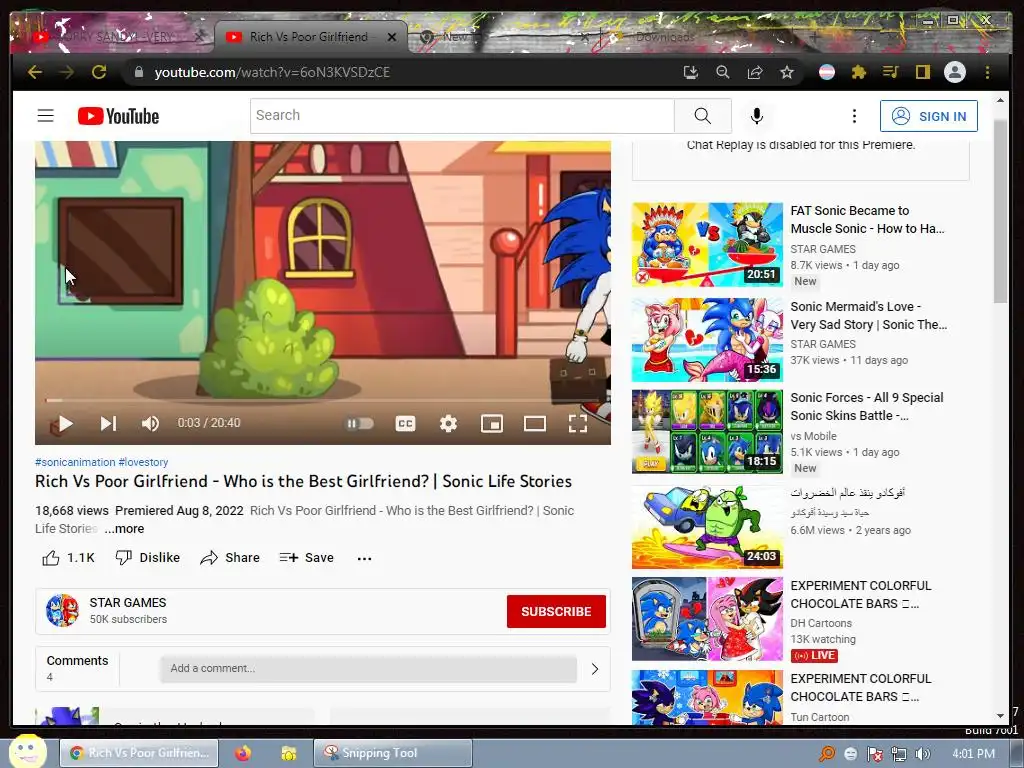Image resolution: width=1024 pixels, height=768 pixels.
Task: Mute the video with the speaker icon
Action: pos(150,424)
